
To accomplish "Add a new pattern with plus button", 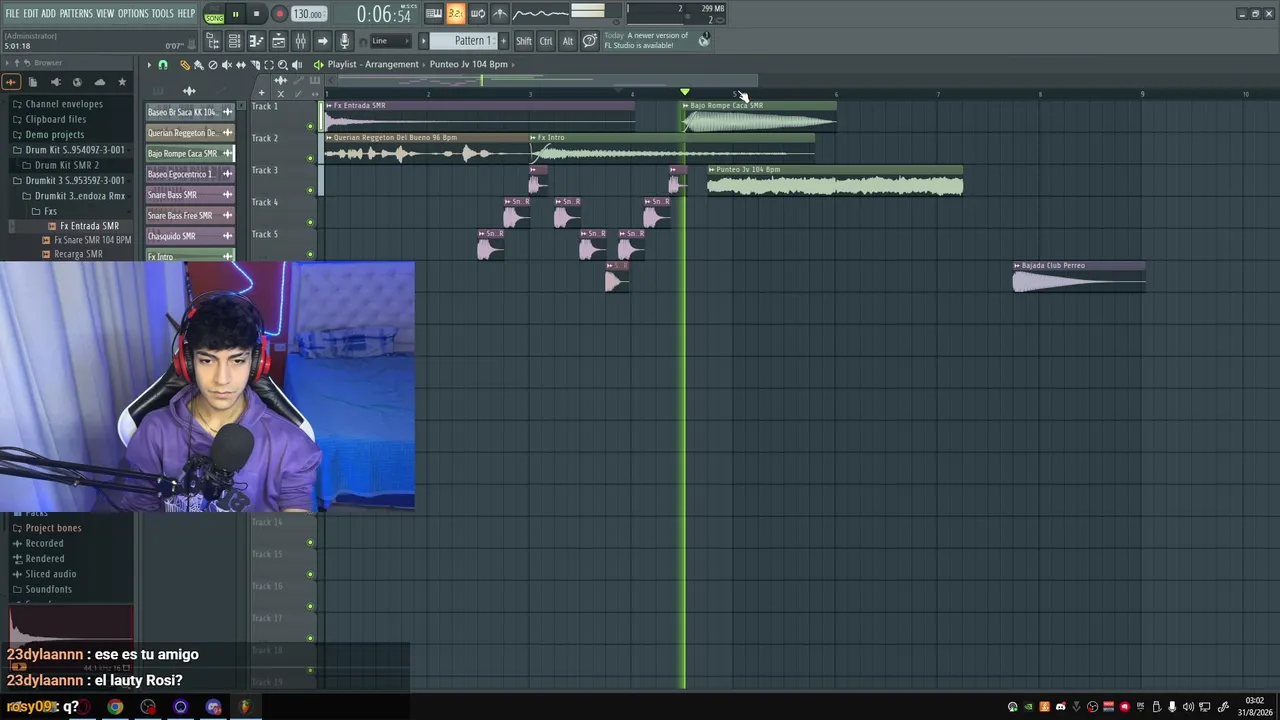I will point(503,41).
